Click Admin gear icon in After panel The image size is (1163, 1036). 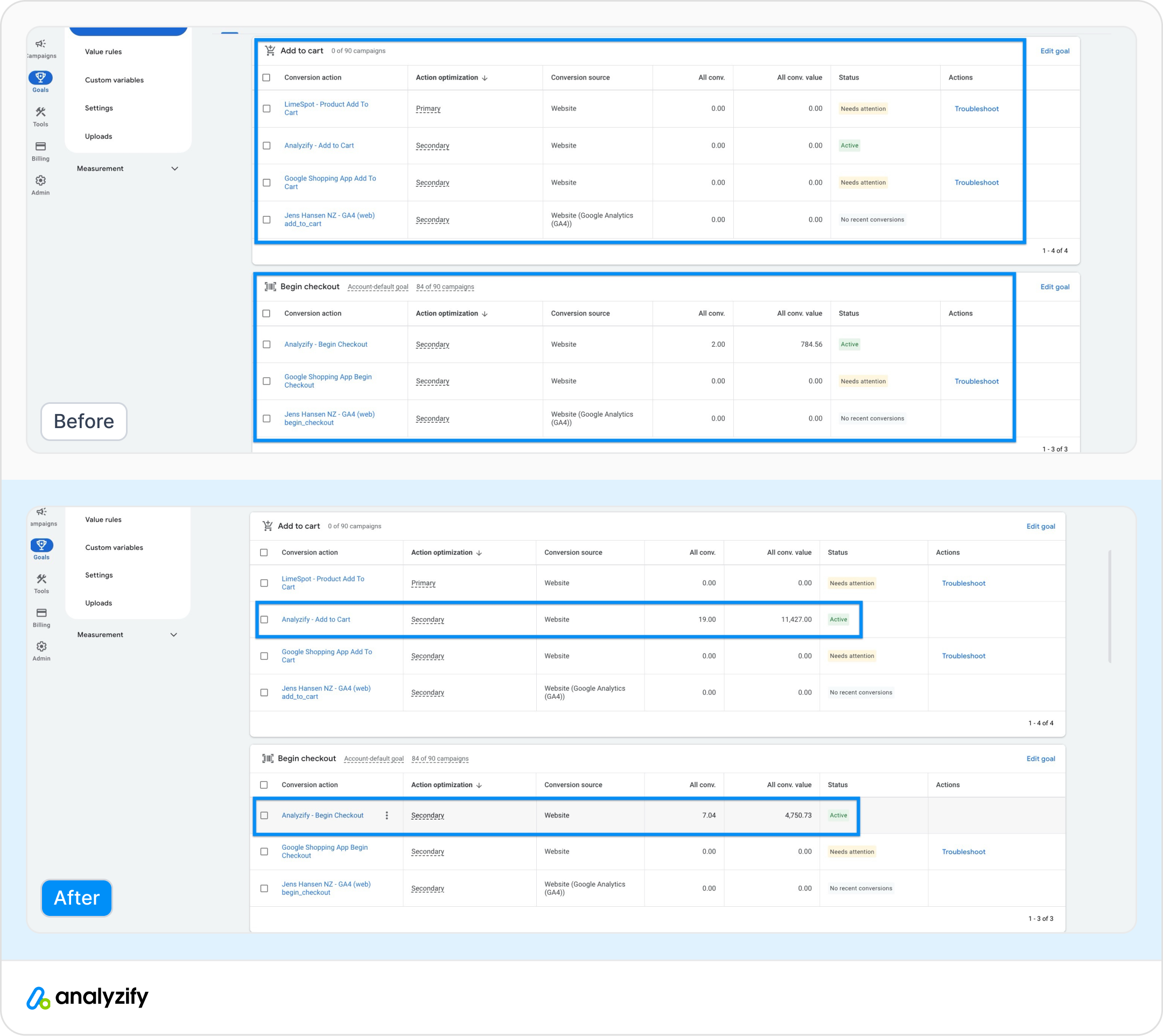[x=41, y=646]
